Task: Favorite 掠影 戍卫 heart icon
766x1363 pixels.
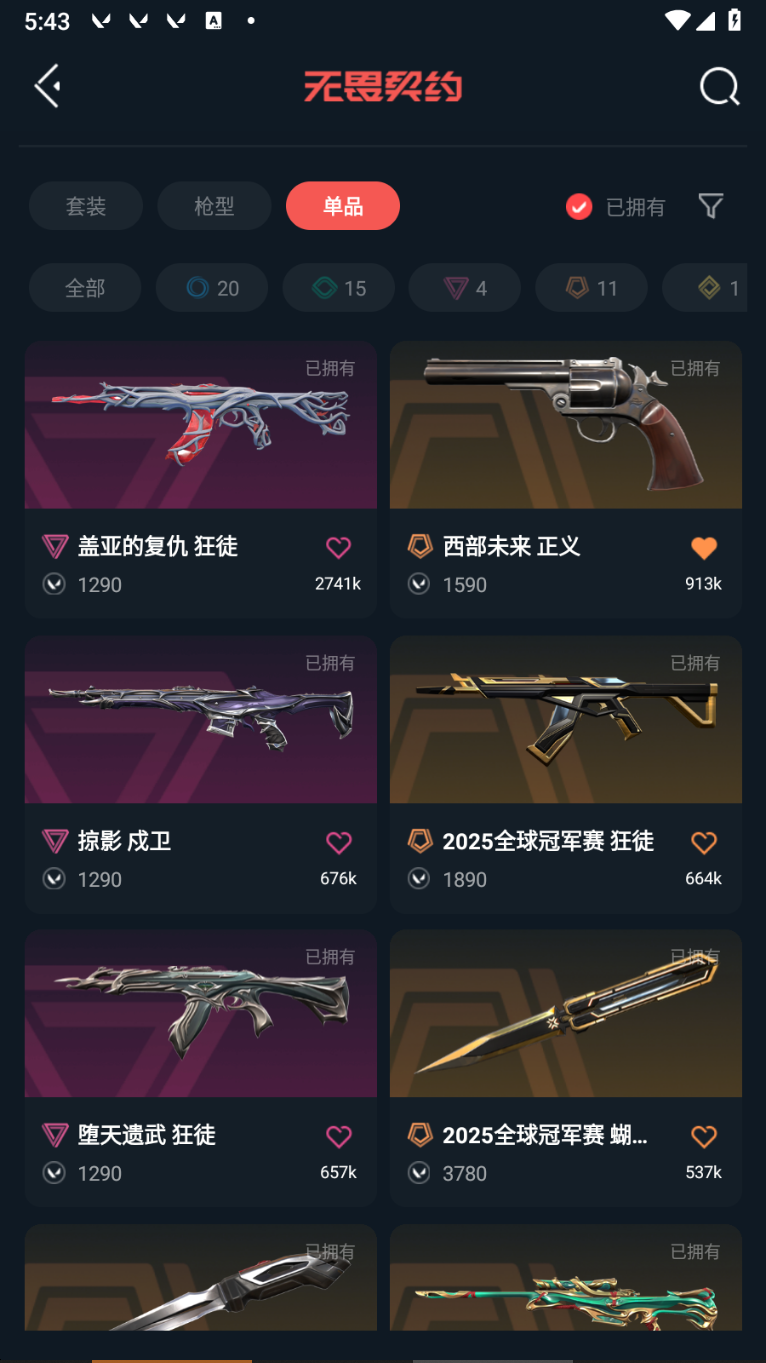Action: [x=339, y=842]
